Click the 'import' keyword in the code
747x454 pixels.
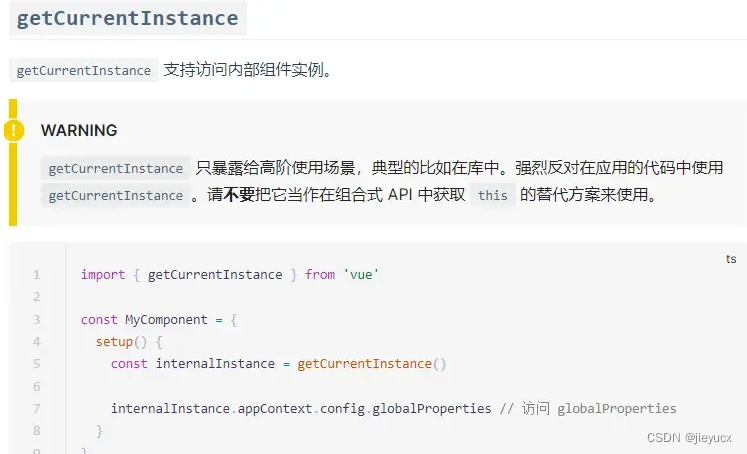coord(102,275)
